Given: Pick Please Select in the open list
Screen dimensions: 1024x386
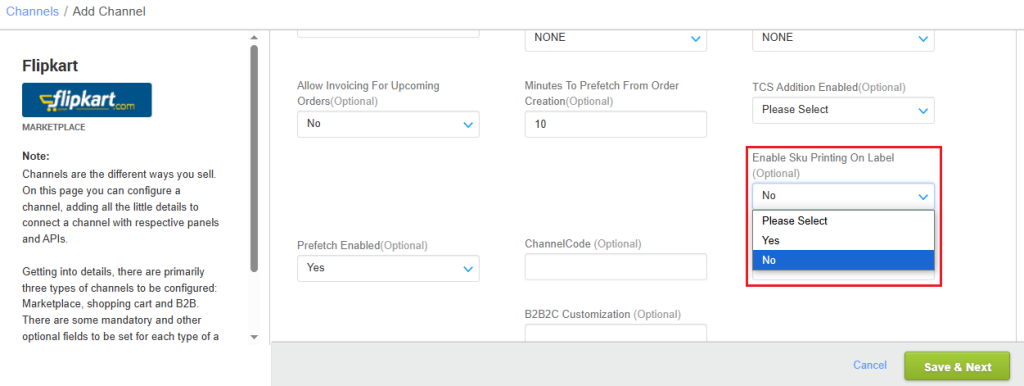Looking at the screenshot, I should (x=843, y=221).
